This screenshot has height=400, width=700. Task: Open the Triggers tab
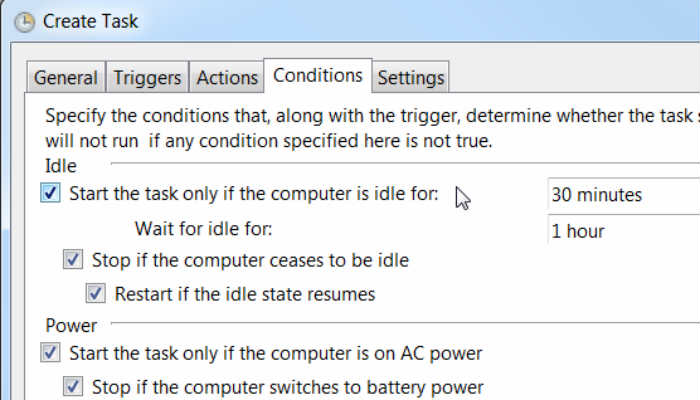click(148, 78)
